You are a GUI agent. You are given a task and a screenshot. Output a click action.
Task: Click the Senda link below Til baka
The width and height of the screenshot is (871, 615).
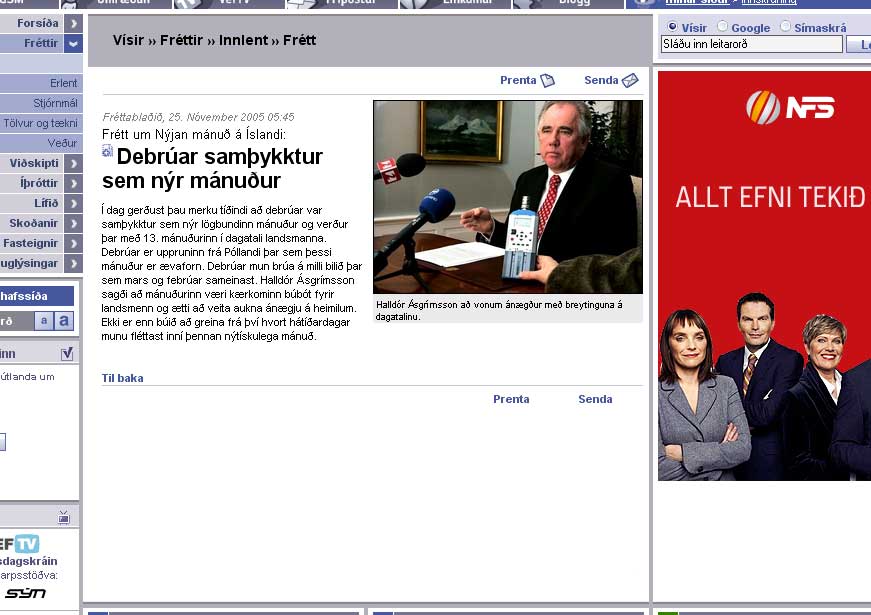pos(595,399)
